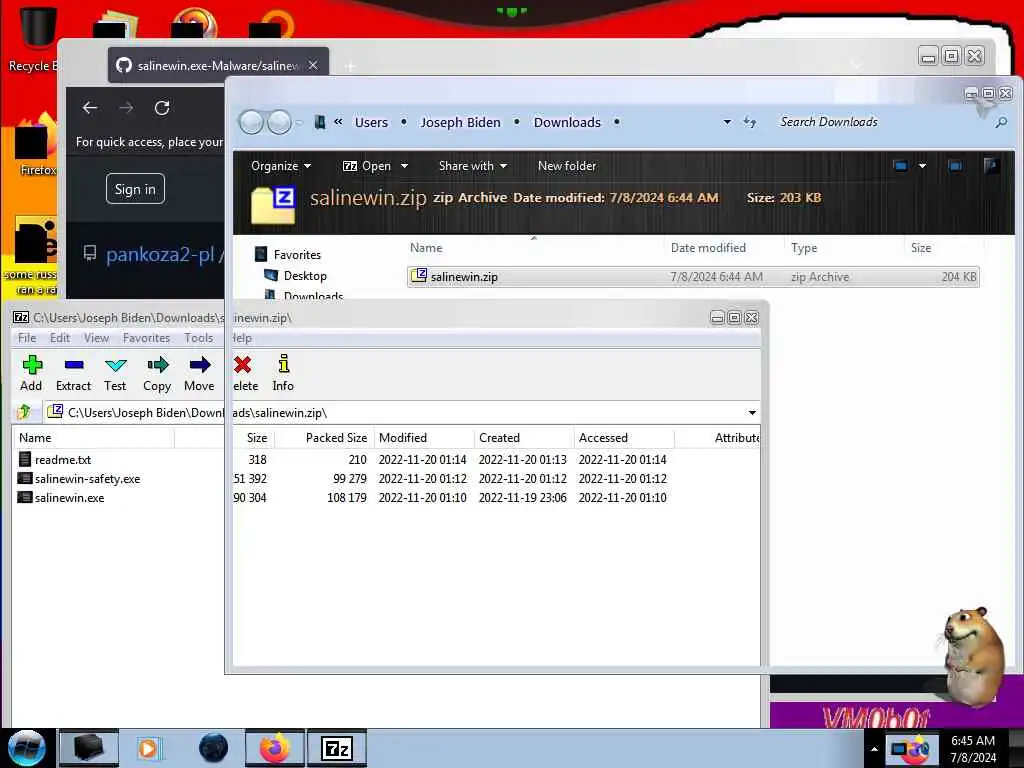Sort Explorer list by Type column
Viewport: 1024px width, 768px height.
point(804,248)
